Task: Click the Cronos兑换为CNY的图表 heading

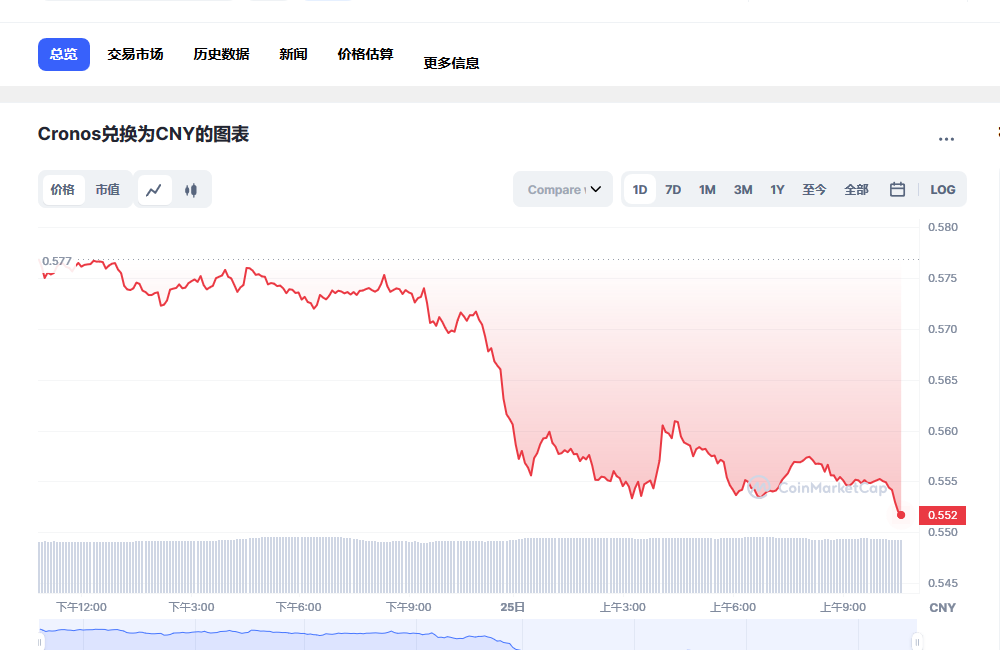Action: [143, 134]
